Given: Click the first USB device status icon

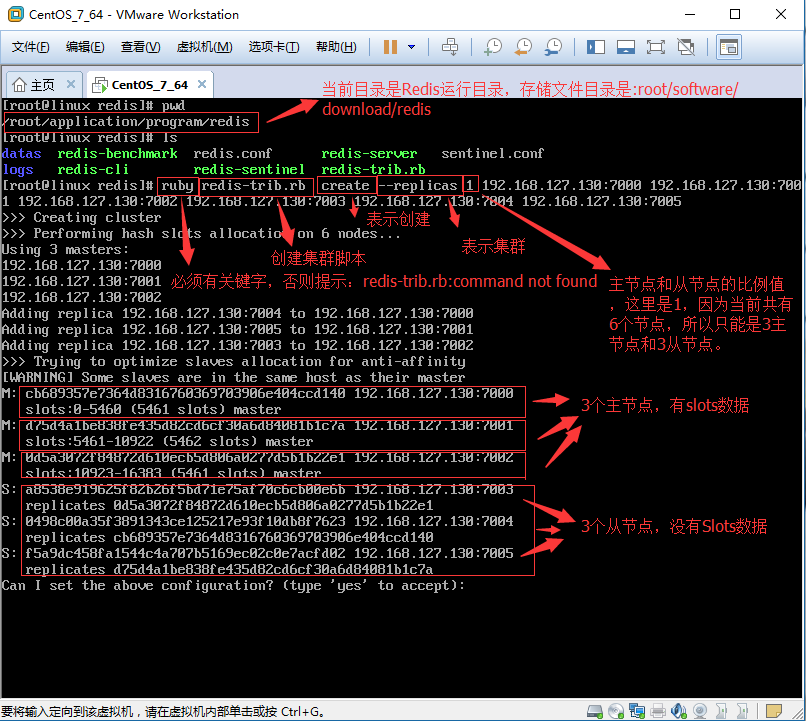Looking at the screenshot, I should tap(721, 711).
